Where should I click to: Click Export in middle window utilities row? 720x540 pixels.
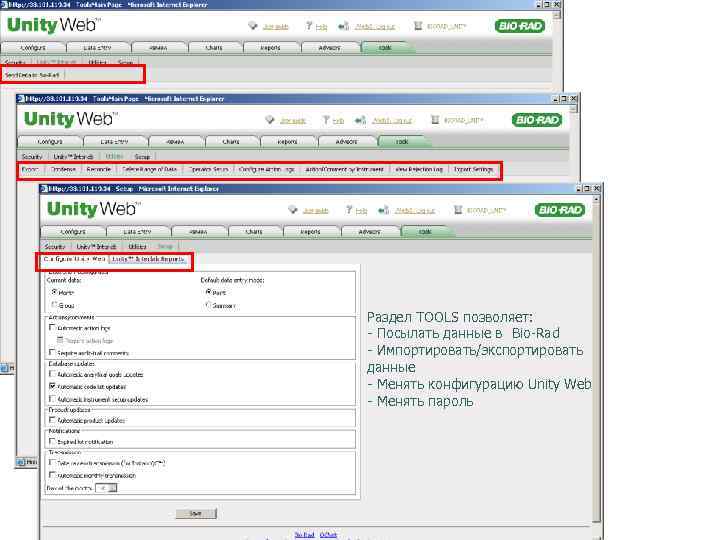tap(30, 169)
